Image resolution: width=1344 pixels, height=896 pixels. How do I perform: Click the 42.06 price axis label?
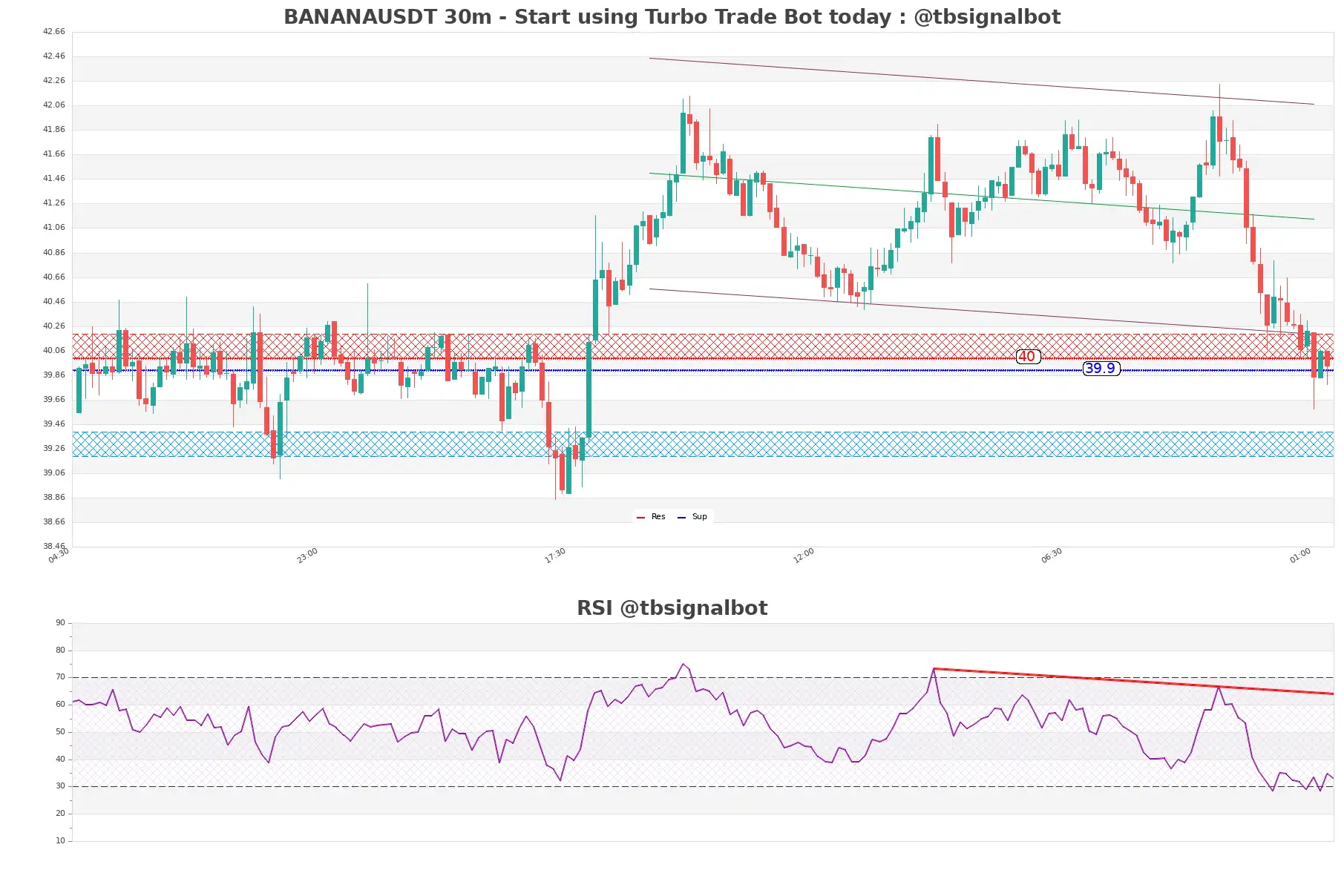tap(53, 105)
